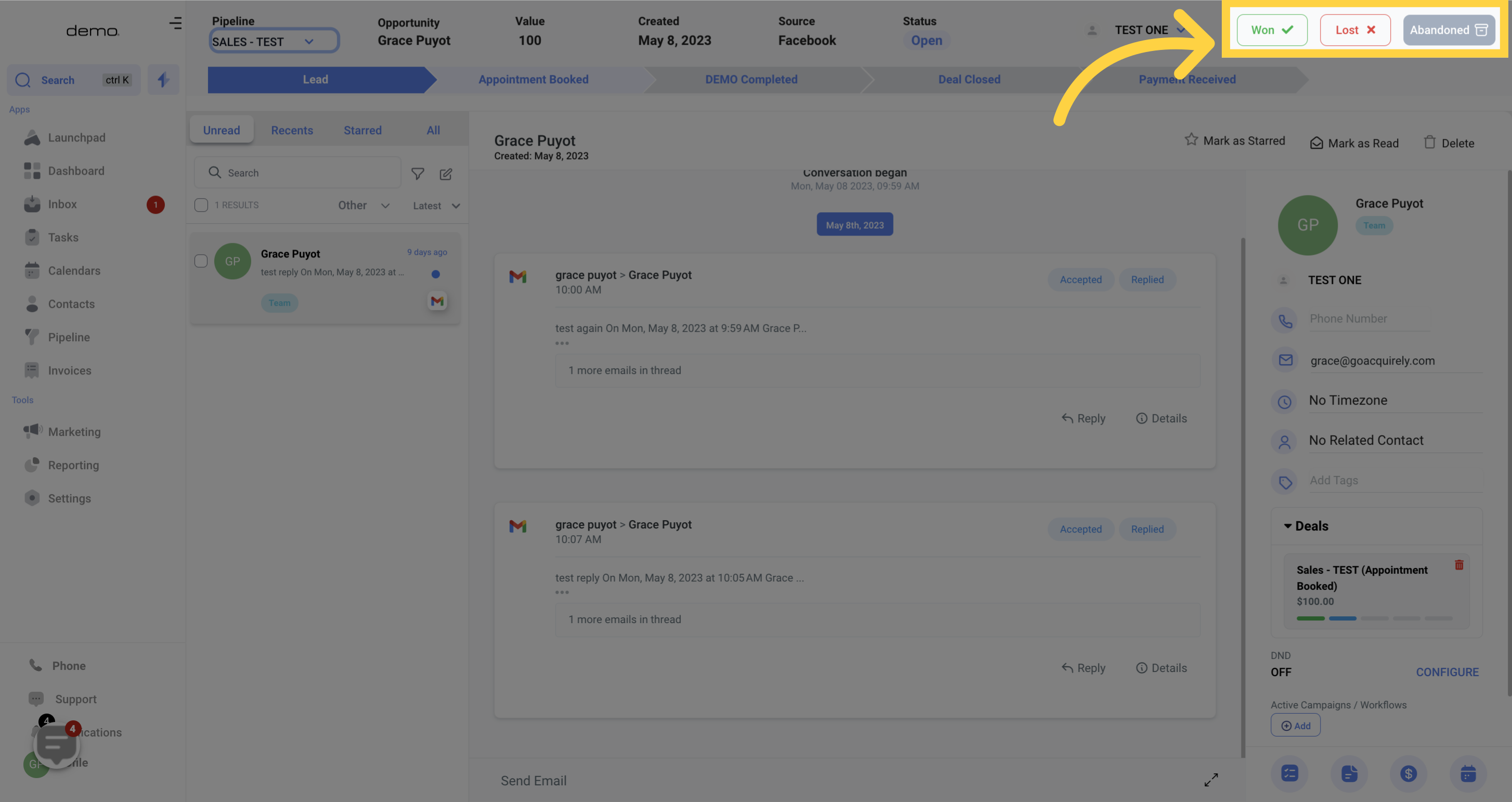Viewport: 1512px width, 802px height.
Task: Click the compose/edit message icon
Action: click(446, 174)
